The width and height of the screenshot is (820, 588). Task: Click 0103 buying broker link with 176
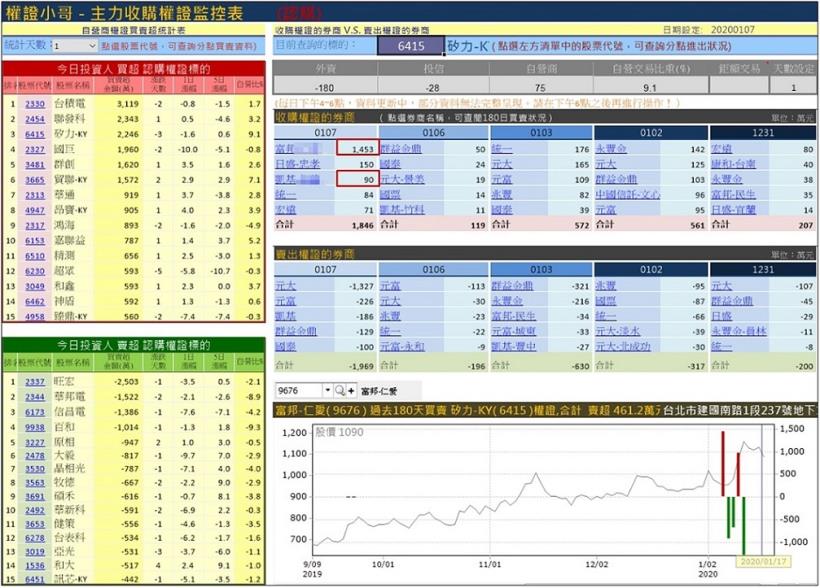pos(502,149)
